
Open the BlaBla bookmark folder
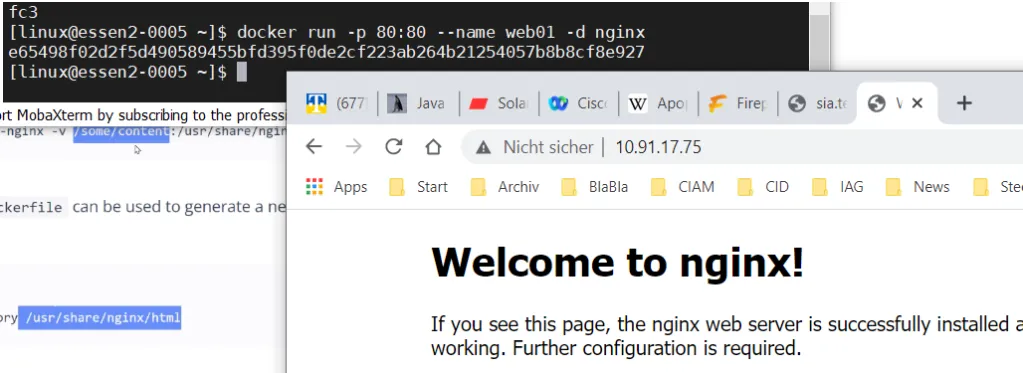click(x=594, y=186)
